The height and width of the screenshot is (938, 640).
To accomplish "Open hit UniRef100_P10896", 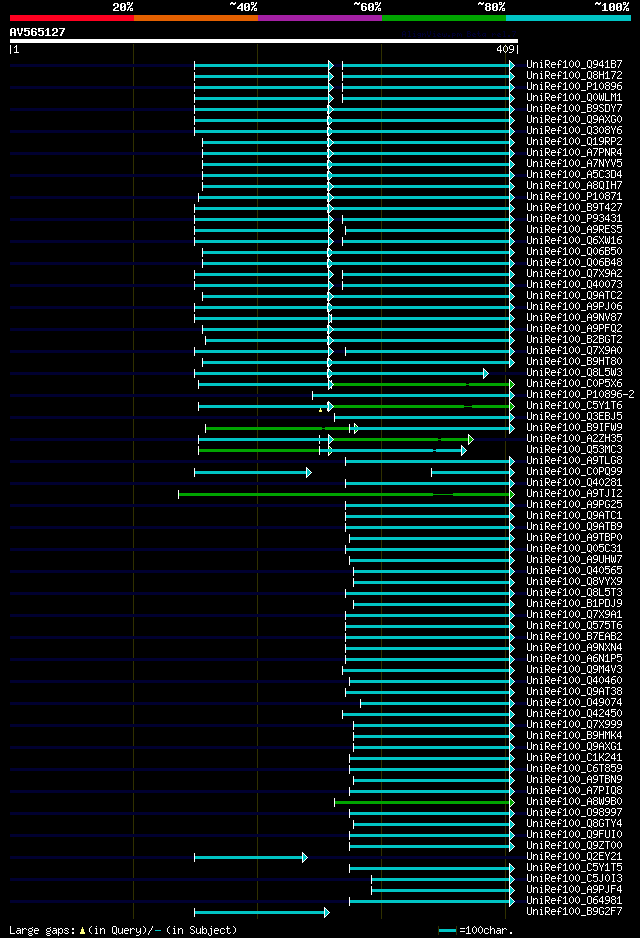I will click(574, 87).
